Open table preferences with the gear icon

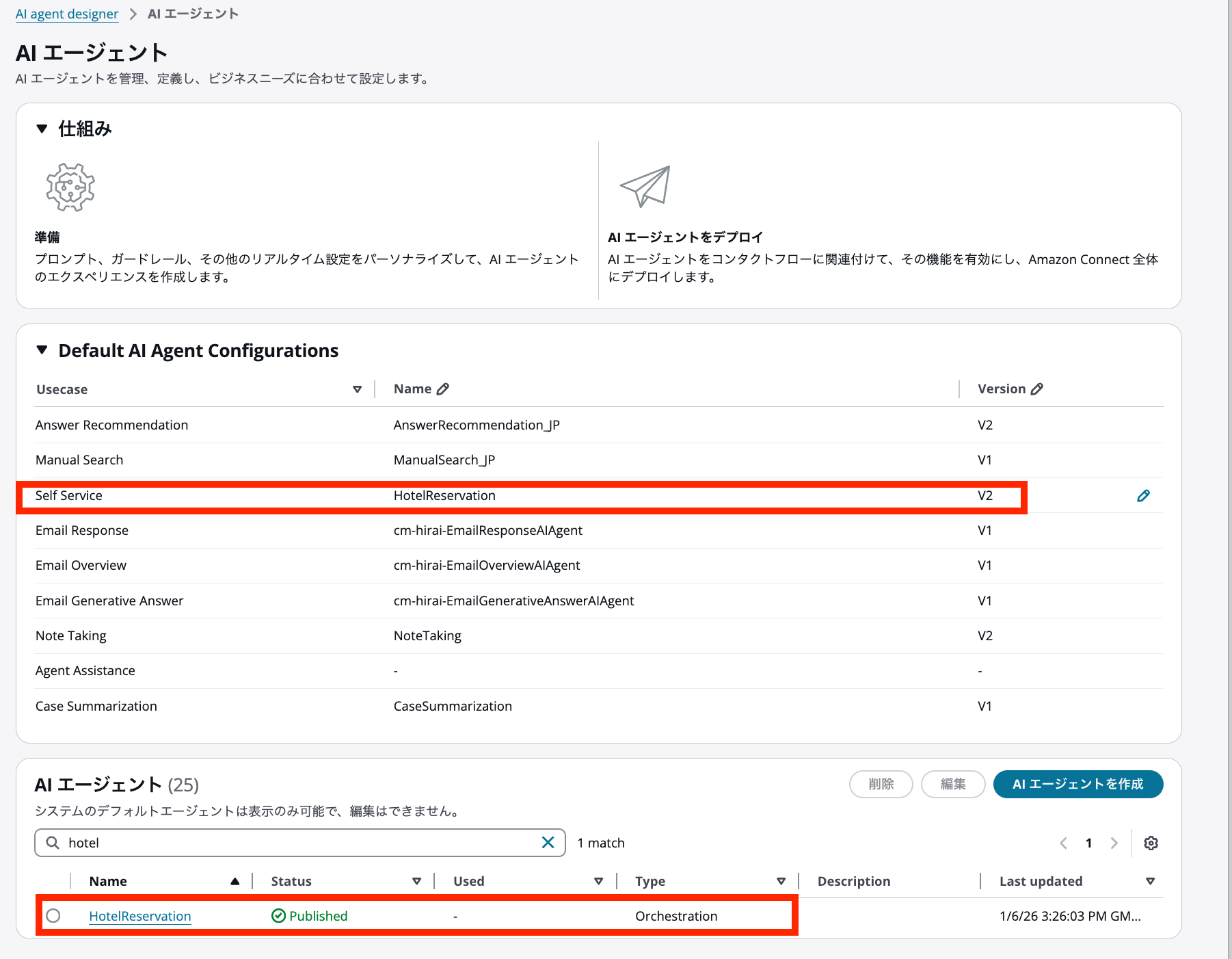click(x=1151, y=843)
